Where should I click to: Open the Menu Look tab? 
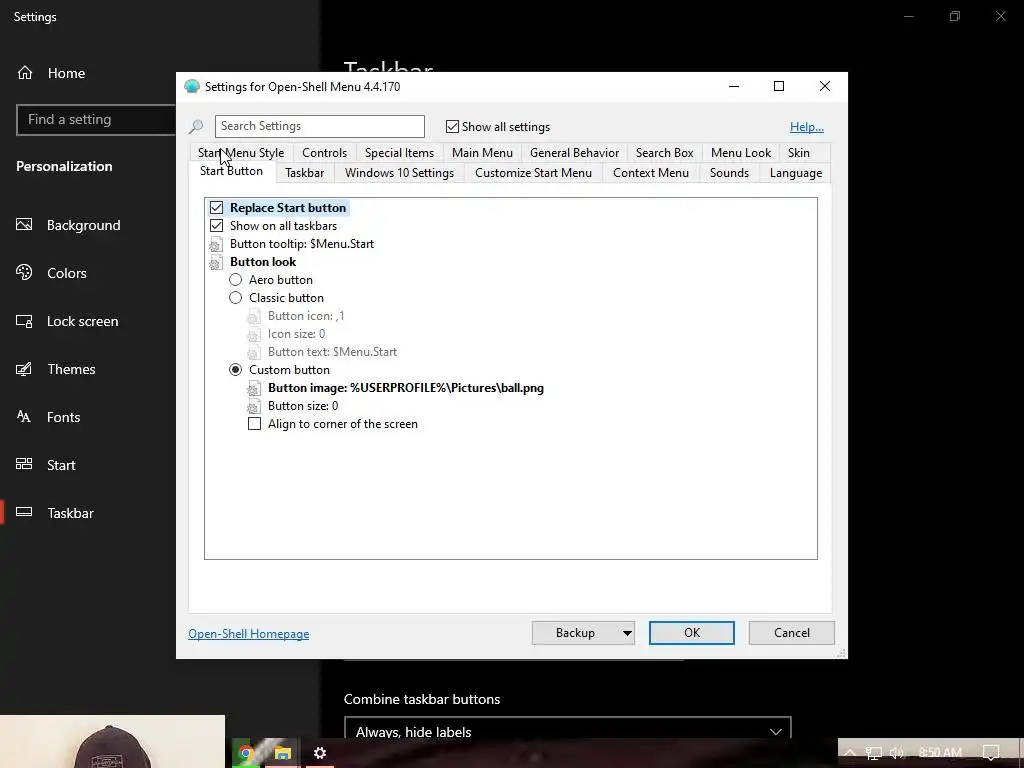[741, 153]
